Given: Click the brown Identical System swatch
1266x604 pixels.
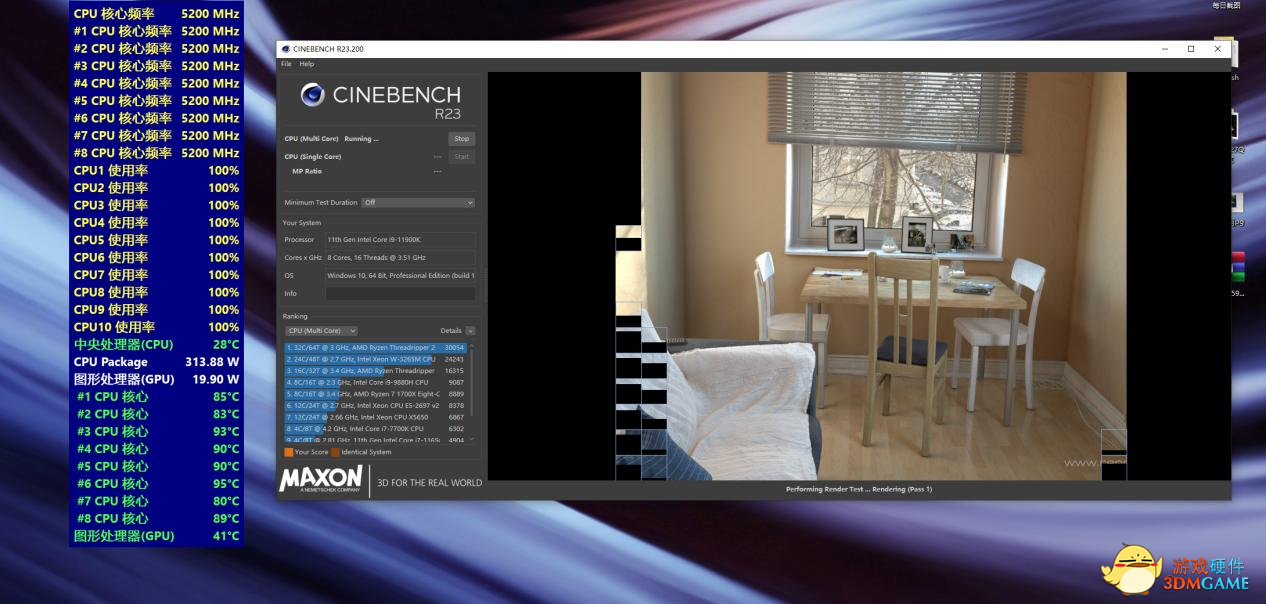Looking at the screenshot, I should pyautogui.click(x=335, y=452).
